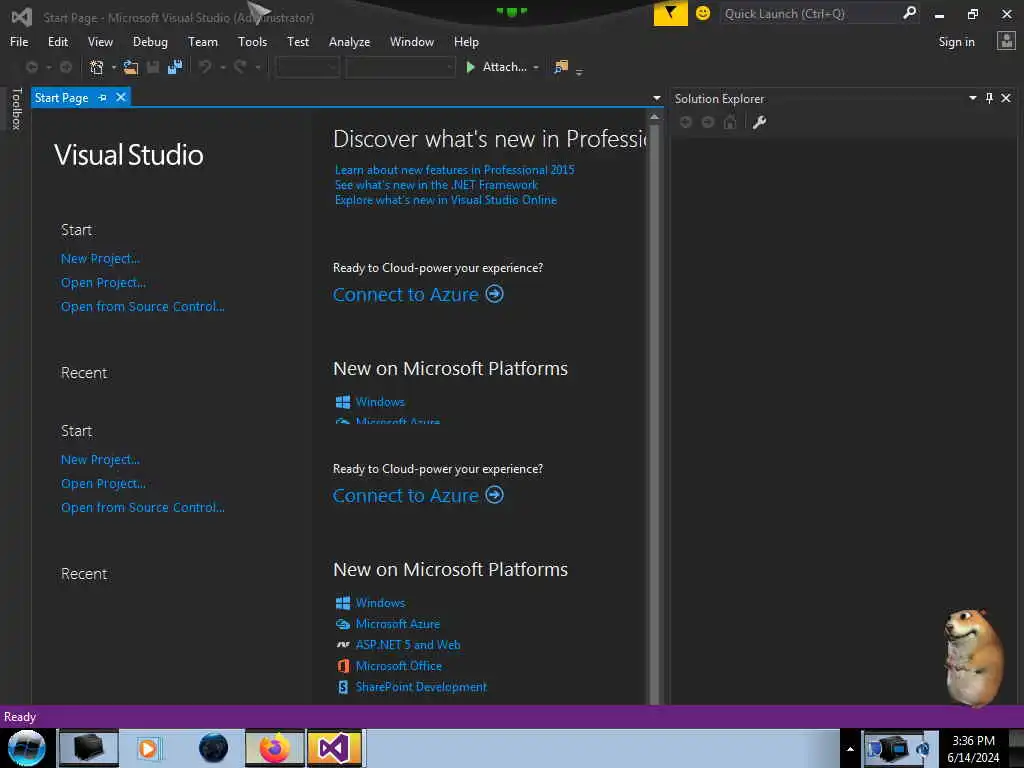This screenshot has width=1024, height=768.
Task: Open the document tab list dropdown
Action: [x=657, y=98]
